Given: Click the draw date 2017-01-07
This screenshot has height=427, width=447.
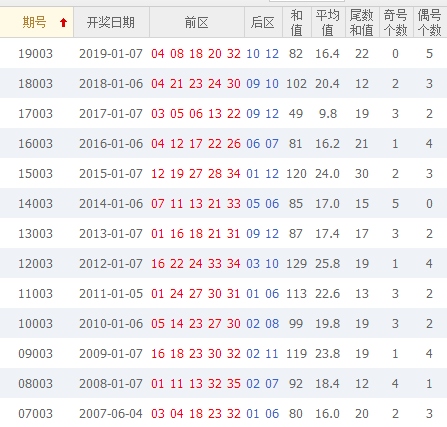Looking at the screenshot, I should coord(111,114).
